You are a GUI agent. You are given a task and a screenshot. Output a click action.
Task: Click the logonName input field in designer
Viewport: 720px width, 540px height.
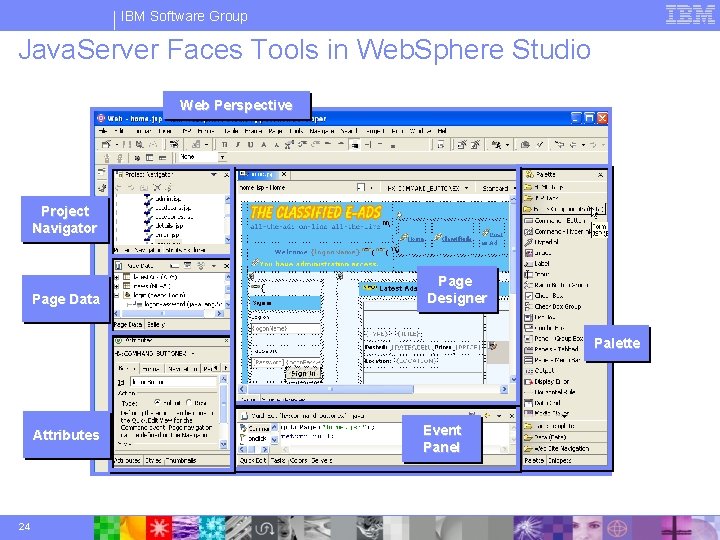coord(286,329)
